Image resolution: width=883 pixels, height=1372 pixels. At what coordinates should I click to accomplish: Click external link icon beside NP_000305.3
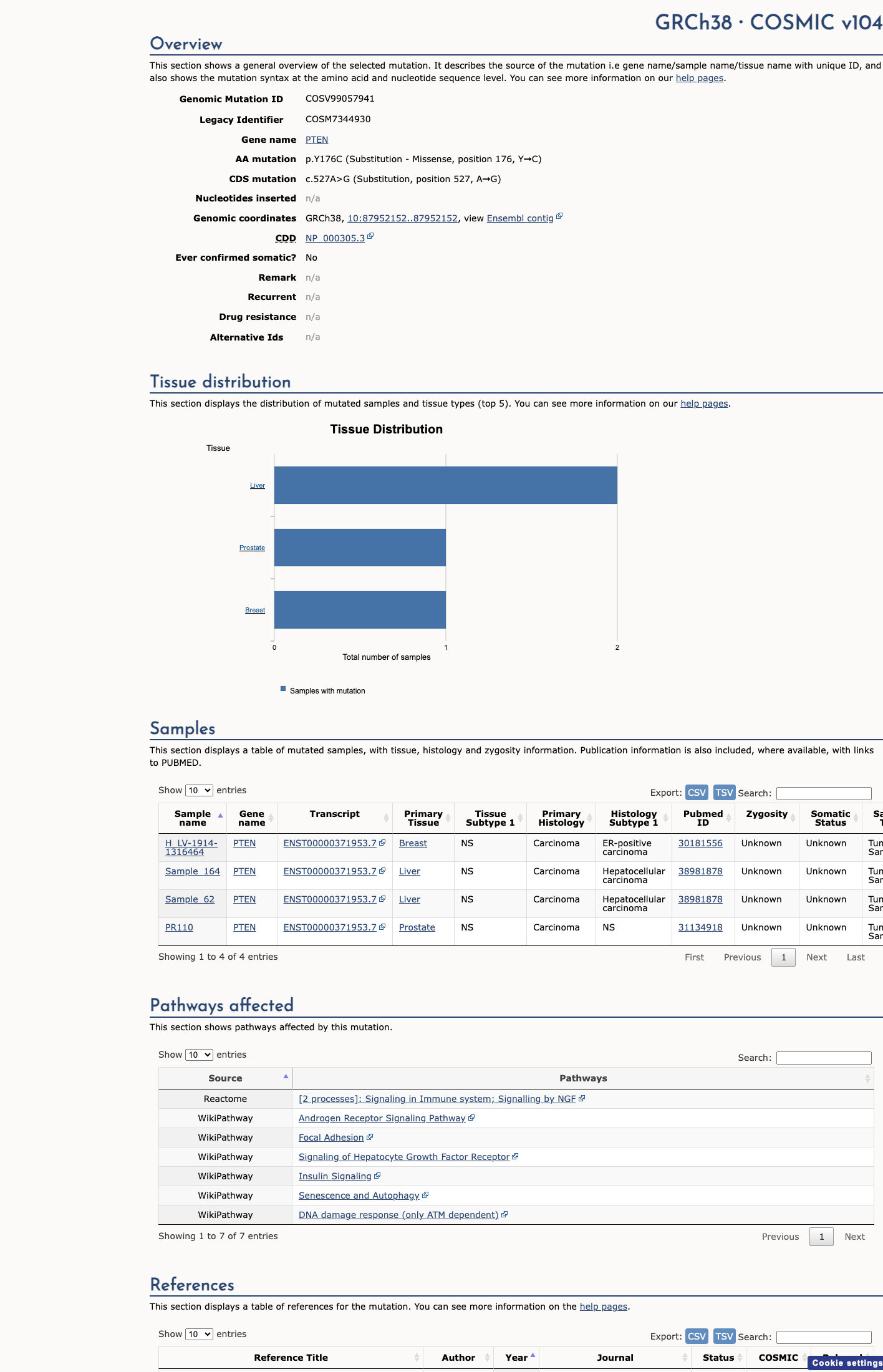[370, 236]
